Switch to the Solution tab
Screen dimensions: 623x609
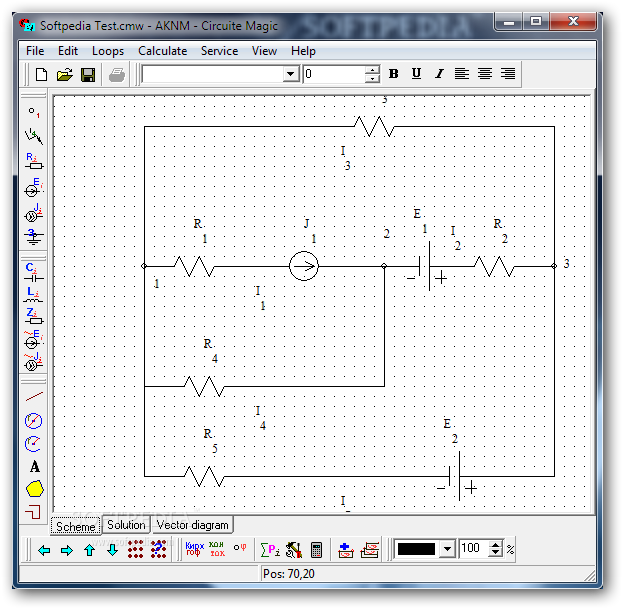point(126,525)
